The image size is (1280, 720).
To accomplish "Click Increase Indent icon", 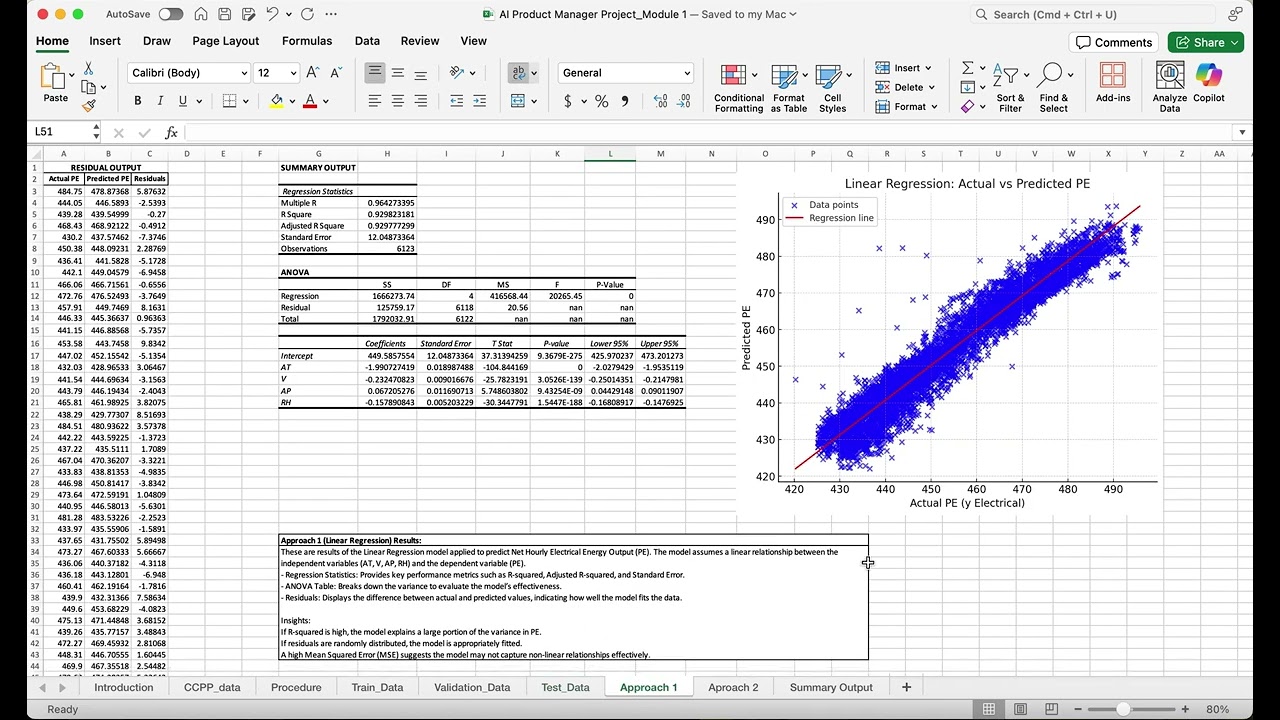I will tap(479, 101).
